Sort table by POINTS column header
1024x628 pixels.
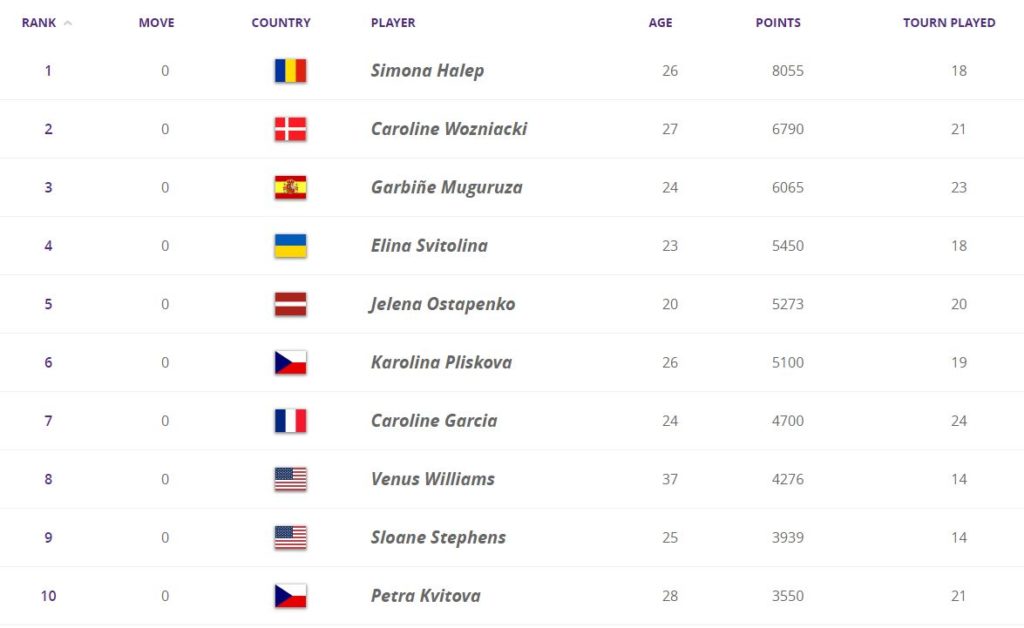click(x=778, y=23)
